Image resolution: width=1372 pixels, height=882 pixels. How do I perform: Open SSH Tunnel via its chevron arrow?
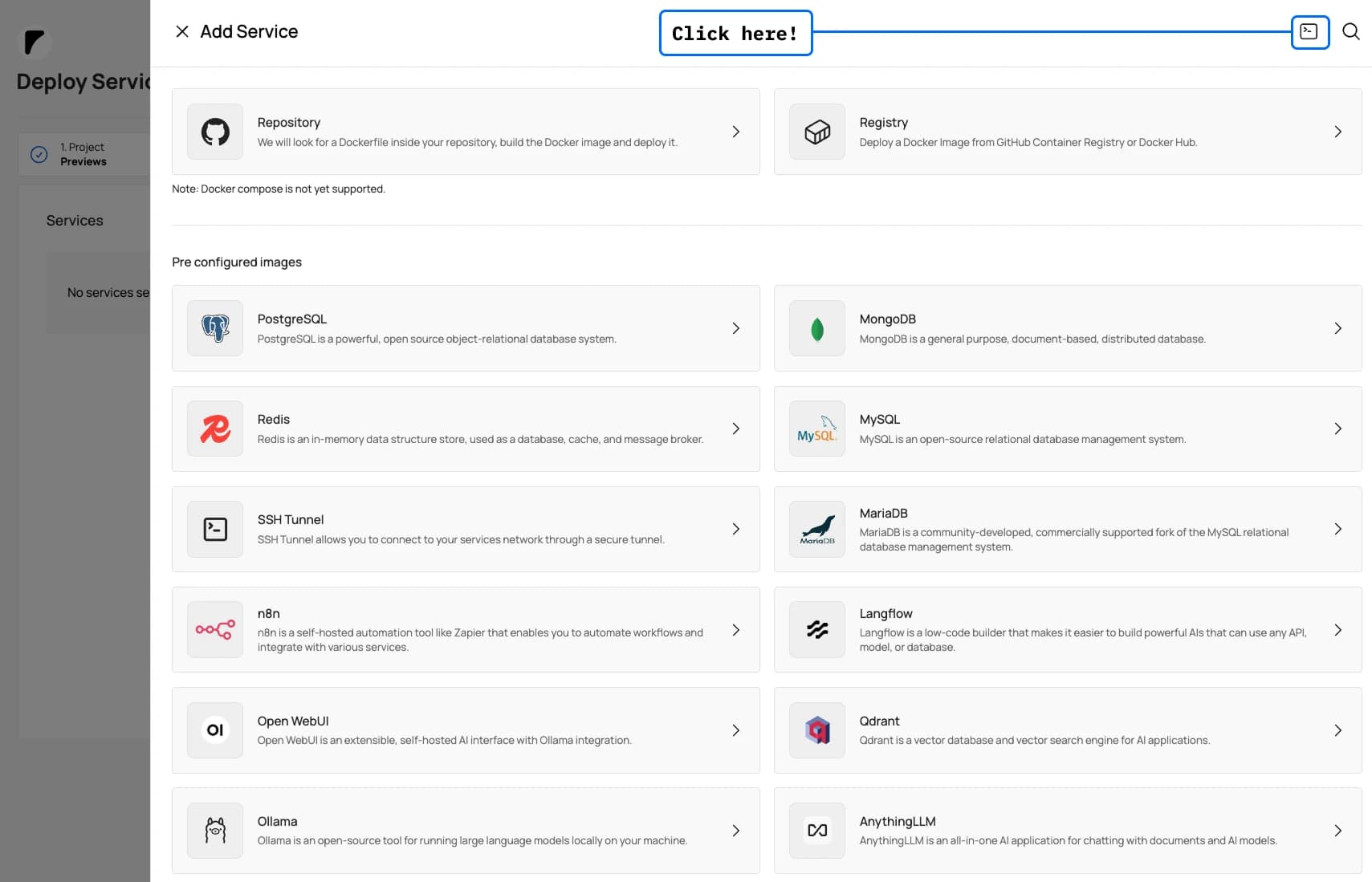[736, 529]
